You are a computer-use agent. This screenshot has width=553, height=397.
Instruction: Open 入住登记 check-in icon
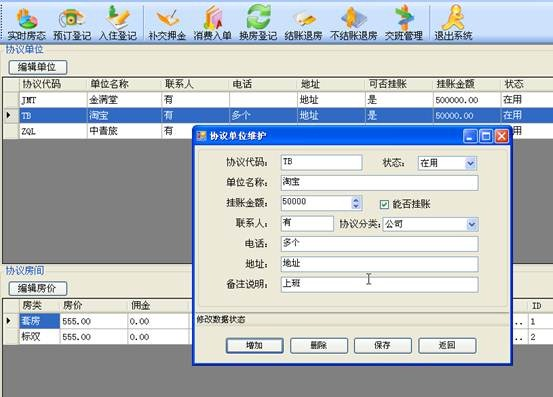pyautogui.click(x=118, y=24)
